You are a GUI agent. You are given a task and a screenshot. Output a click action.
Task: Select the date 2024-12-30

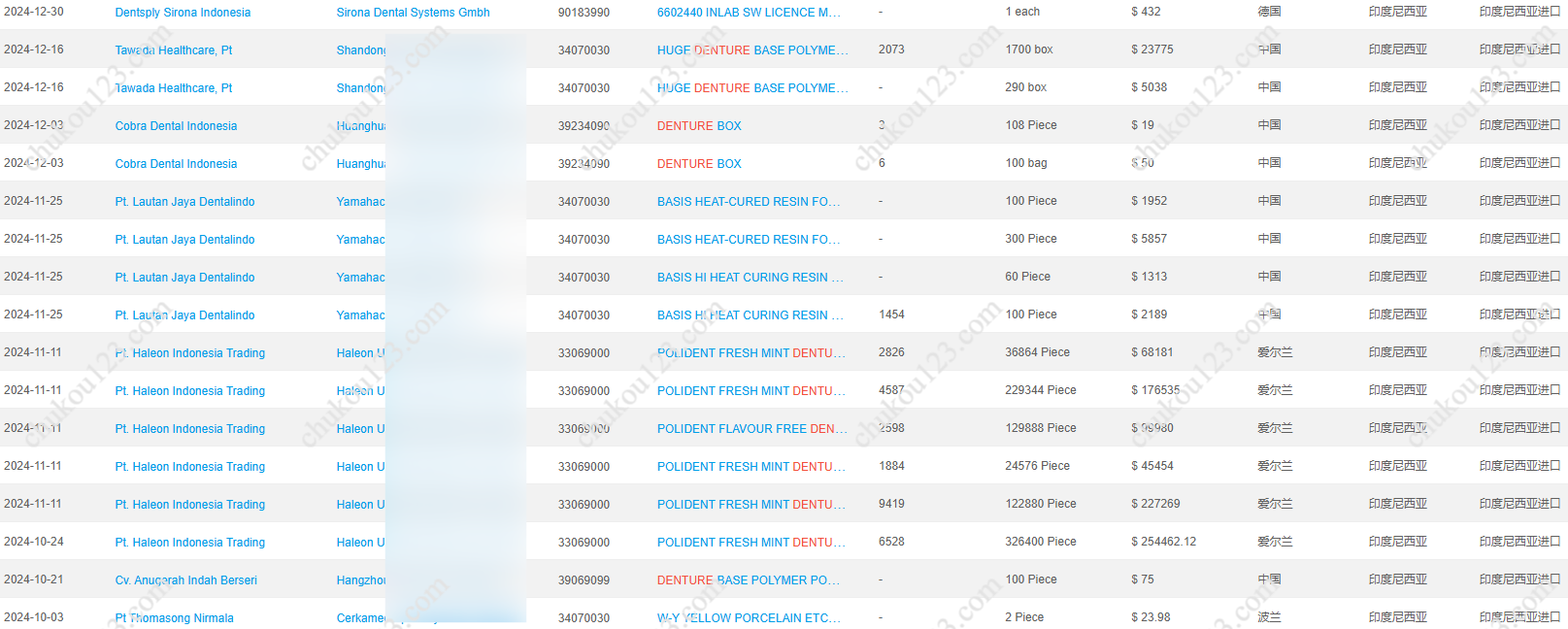coord(34,12)
